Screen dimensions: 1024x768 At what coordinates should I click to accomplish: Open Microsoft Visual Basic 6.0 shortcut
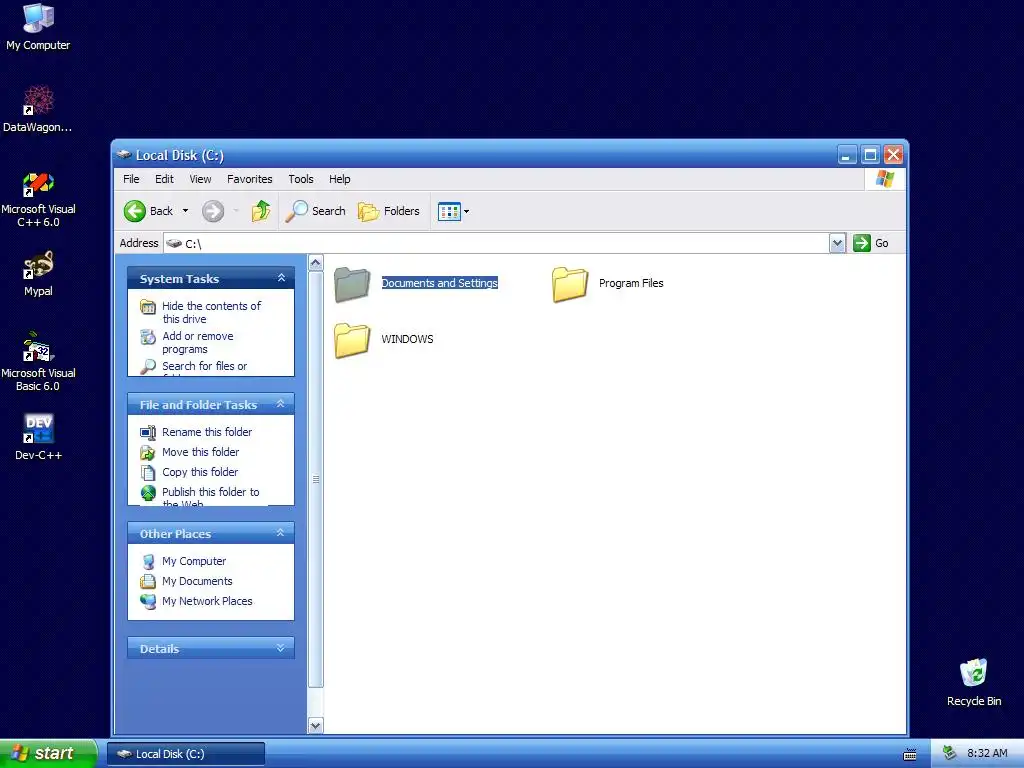[38, 363]
